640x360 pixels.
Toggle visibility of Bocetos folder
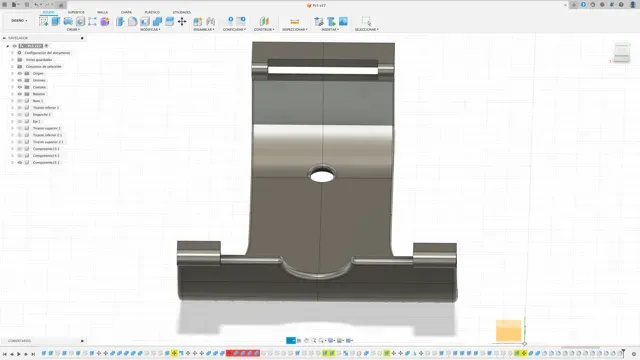pos(20,94)
